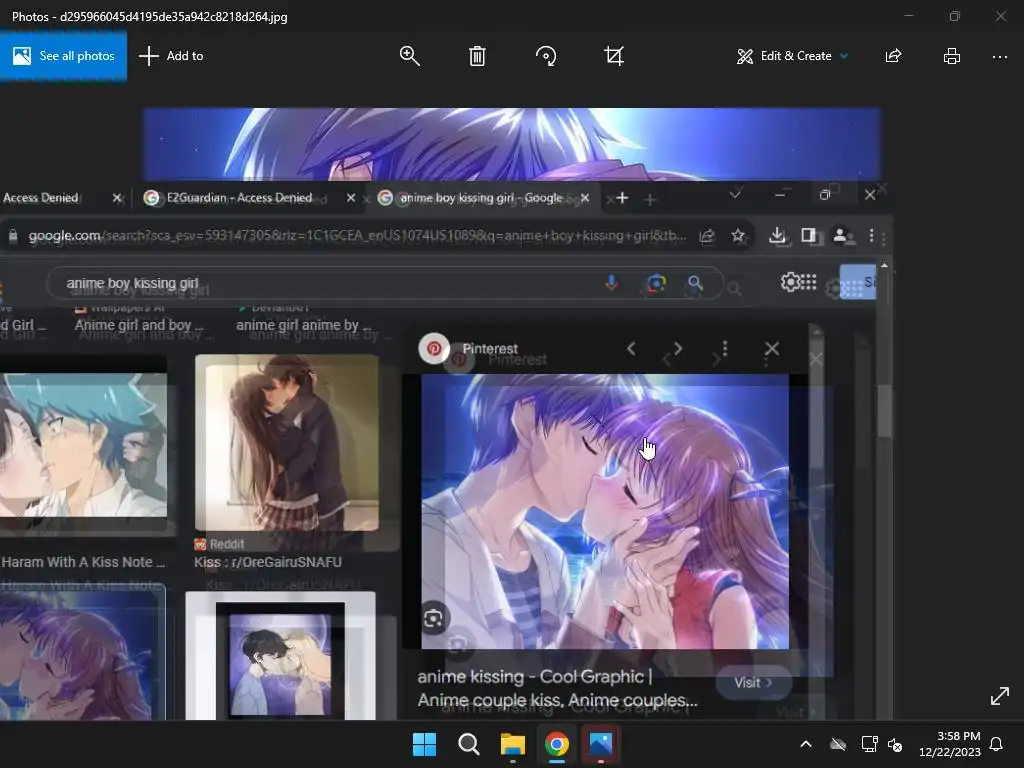1024x768 pixels.
Task: Open Google settings gear icon
Action: click(x=790, y=282)
